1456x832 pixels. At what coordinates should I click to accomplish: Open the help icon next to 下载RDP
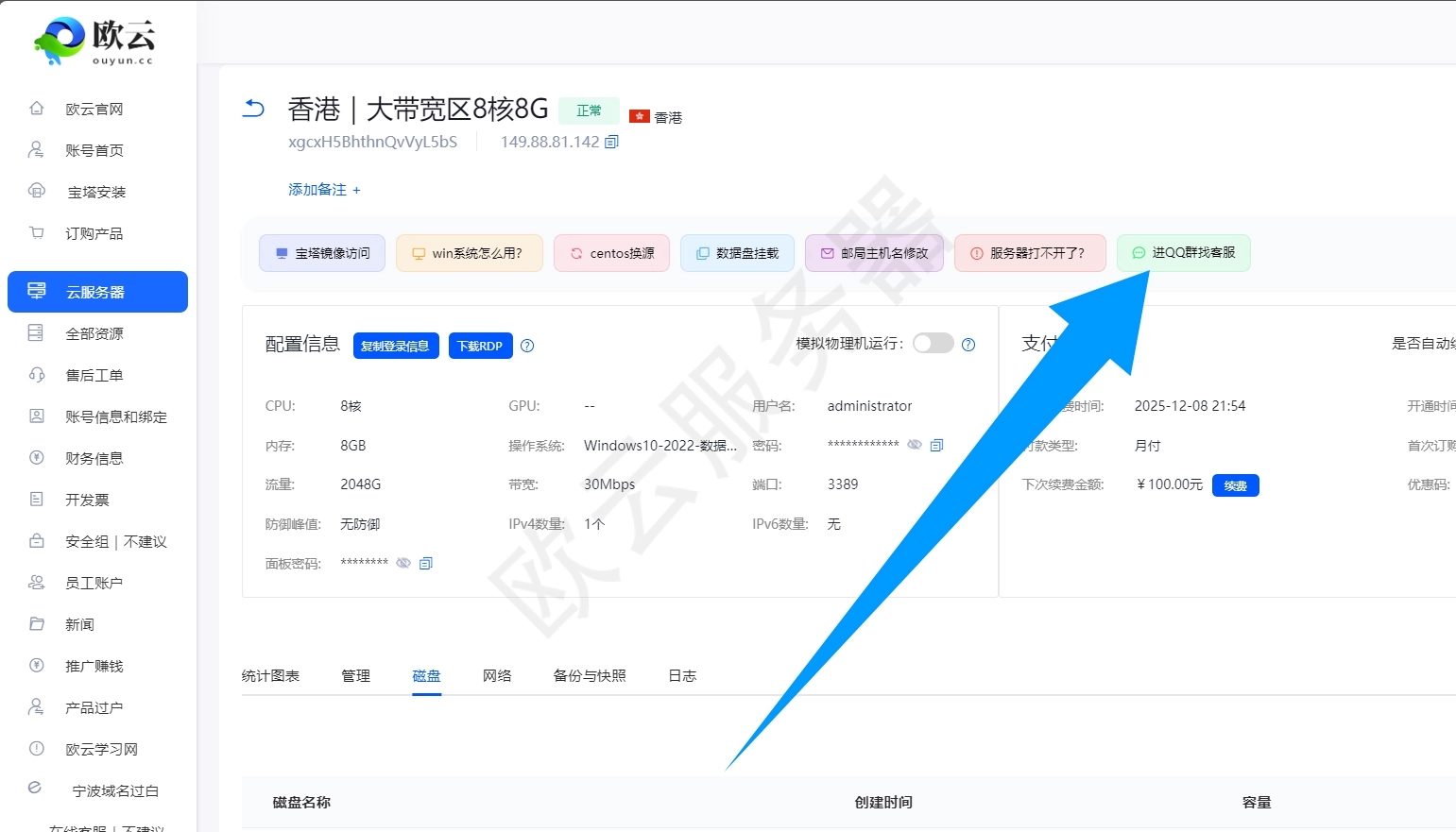[527, 346]
